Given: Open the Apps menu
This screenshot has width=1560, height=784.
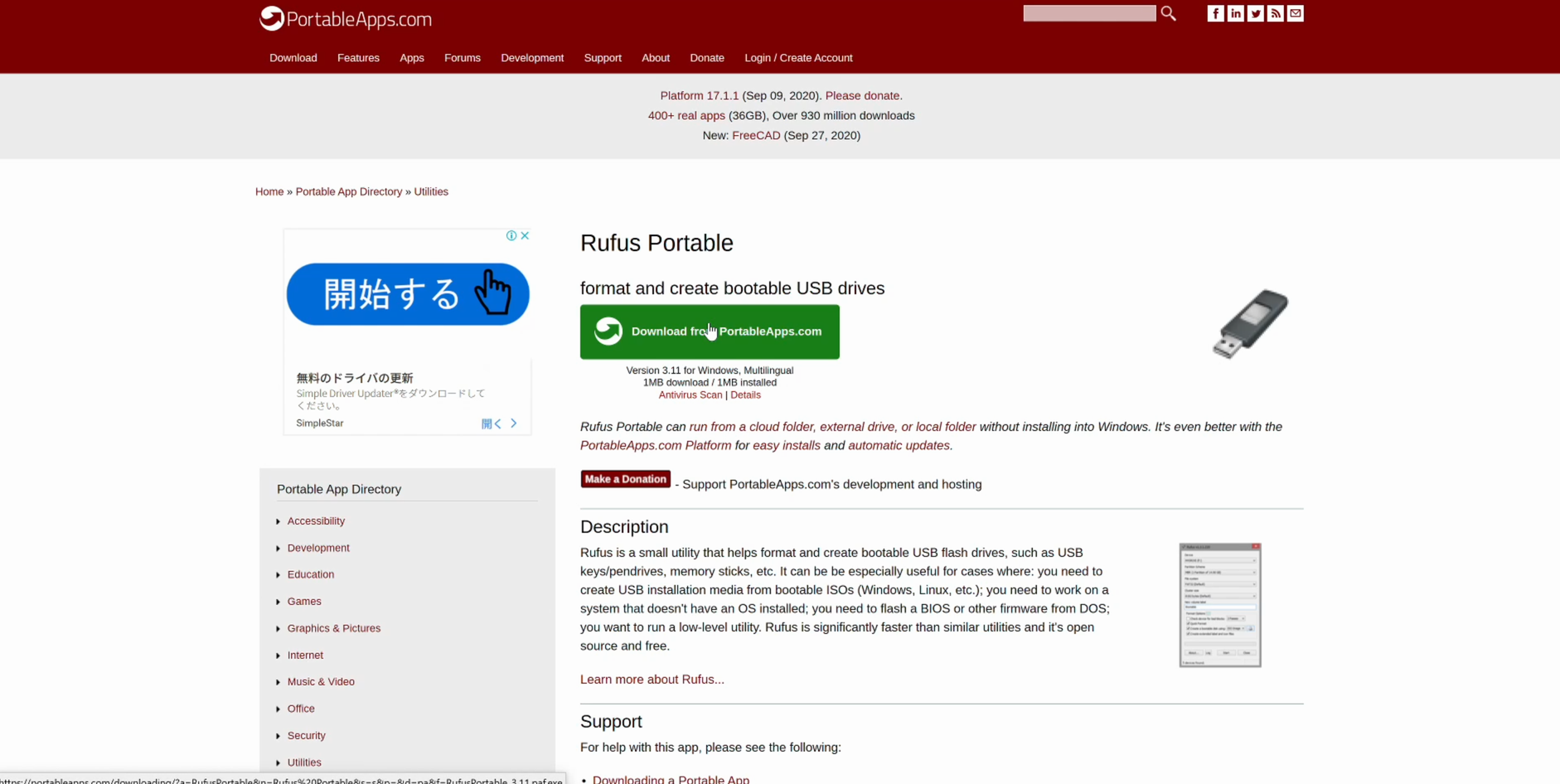Looking at the screenshot, I should [412, 58].
